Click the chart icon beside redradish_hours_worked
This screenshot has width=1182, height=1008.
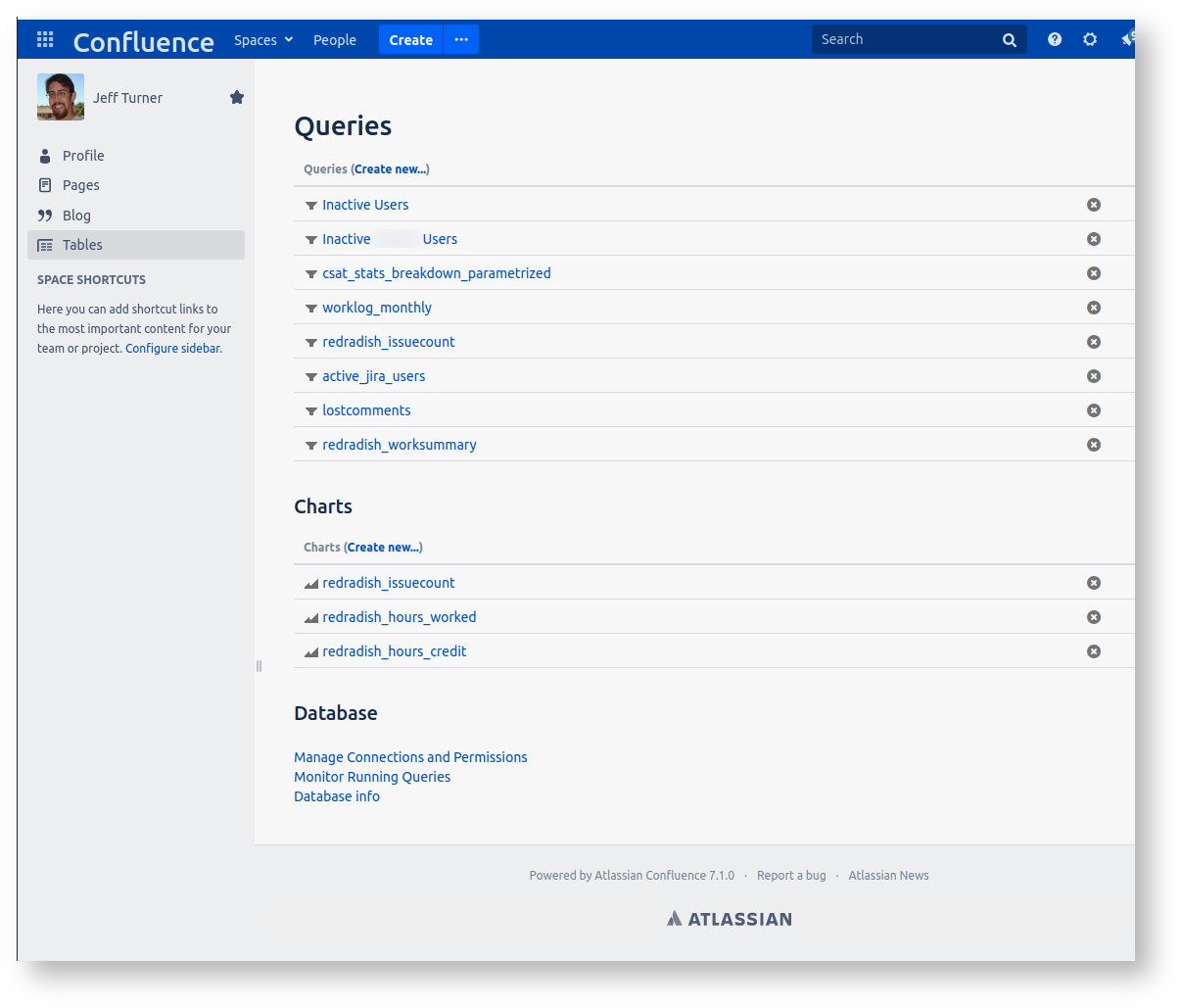(310, 618)
